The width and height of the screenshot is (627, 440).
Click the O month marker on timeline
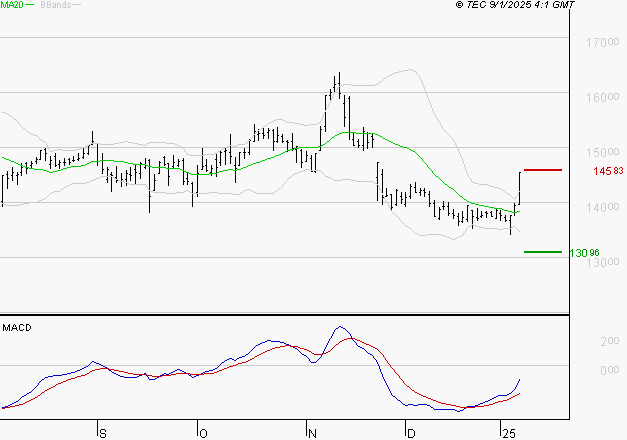pos(203,434)
